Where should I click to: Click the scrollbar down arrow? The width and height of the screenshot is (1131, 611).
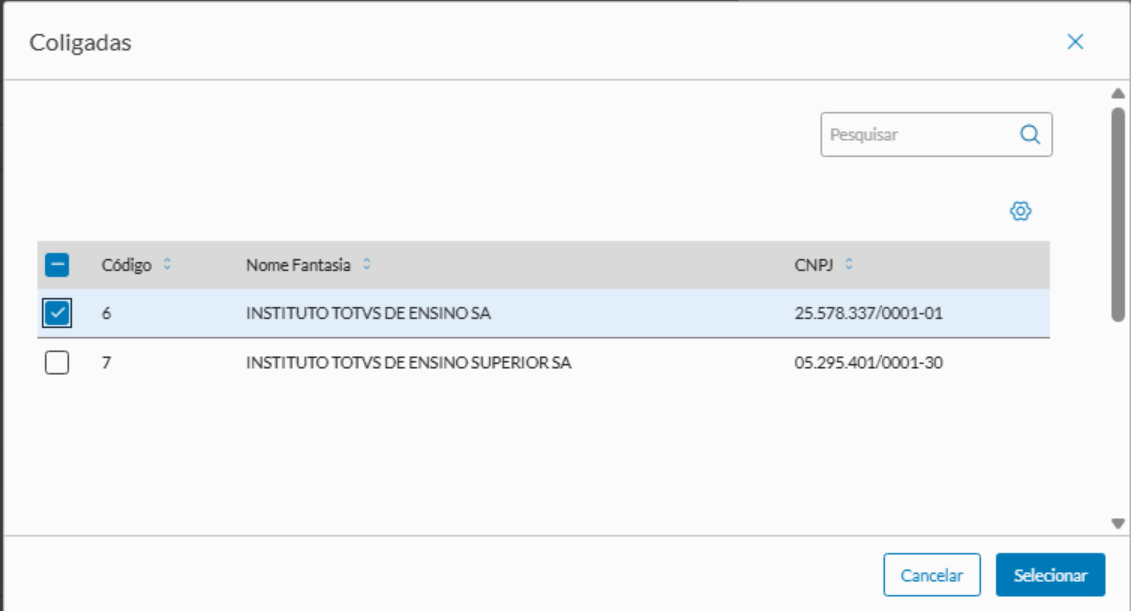click(x=1118, y=523)
